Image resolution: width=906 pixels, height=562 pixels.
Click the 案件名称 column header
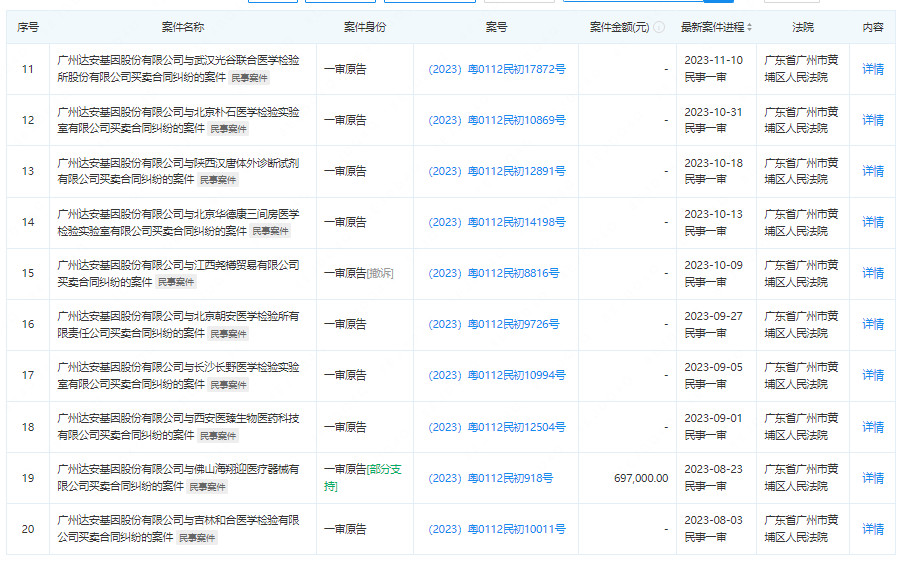(x=182, y=27)
